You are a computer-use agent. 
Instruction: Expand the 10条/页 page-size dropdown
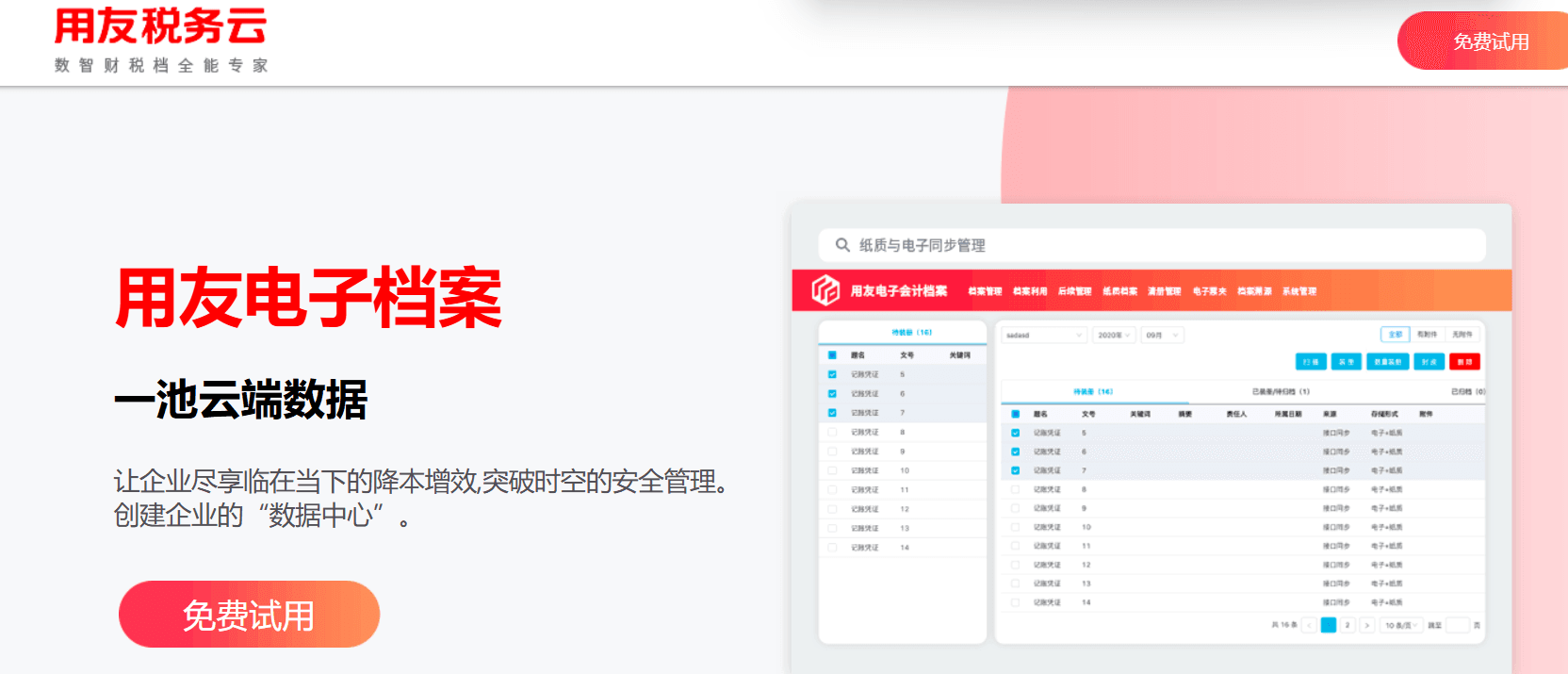point(1401,625)
